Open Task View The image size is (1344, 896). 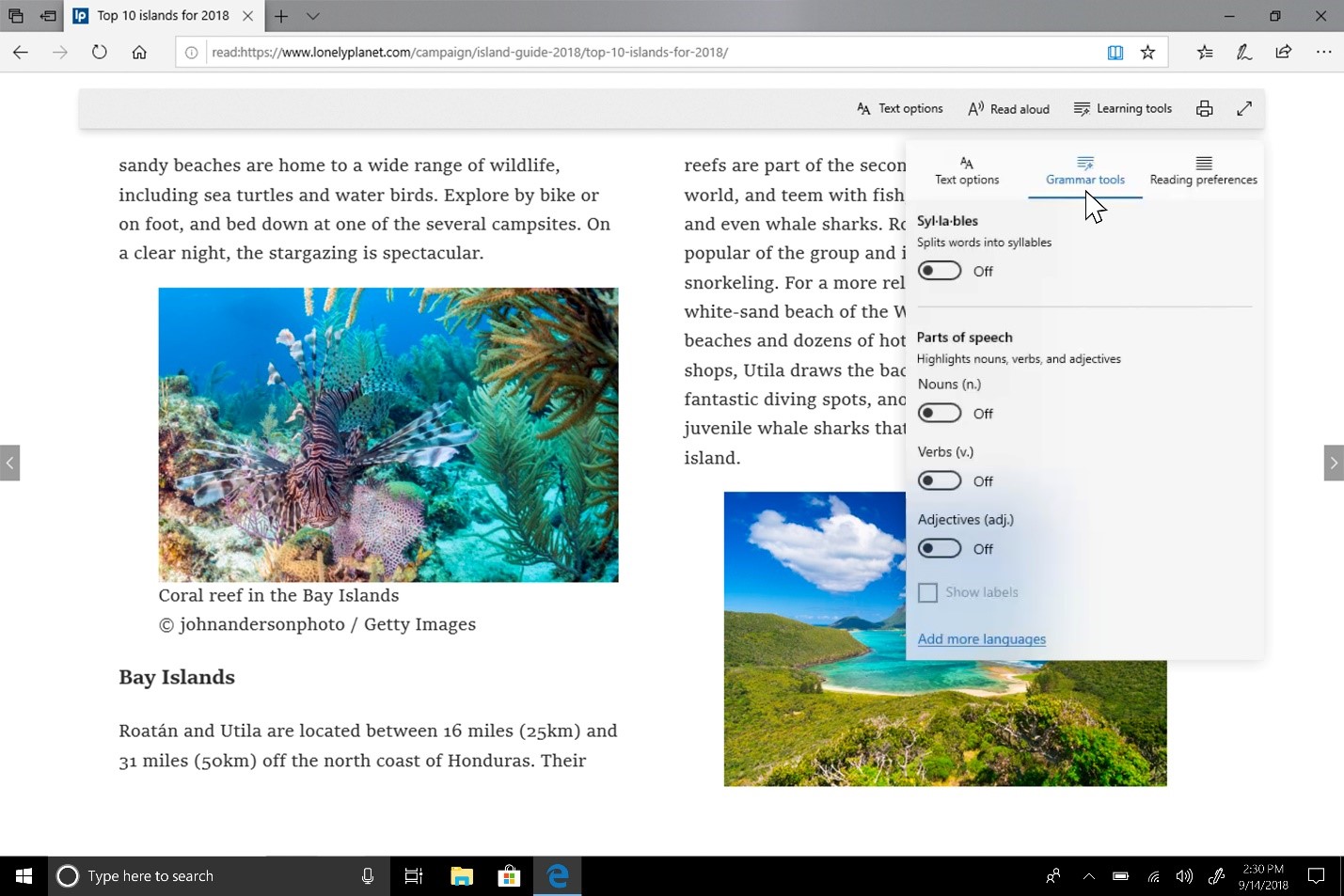tap(414, 876)
